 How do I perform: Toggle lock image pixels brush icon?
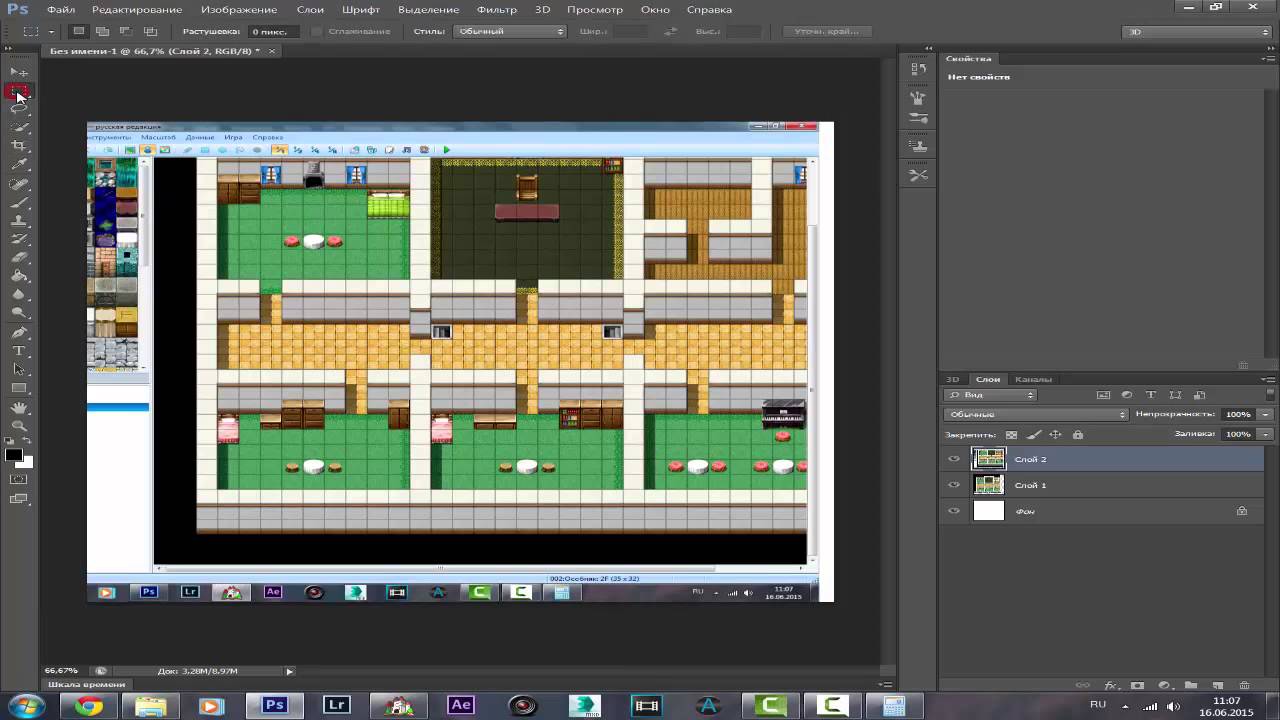click(x=1034, y=435)
